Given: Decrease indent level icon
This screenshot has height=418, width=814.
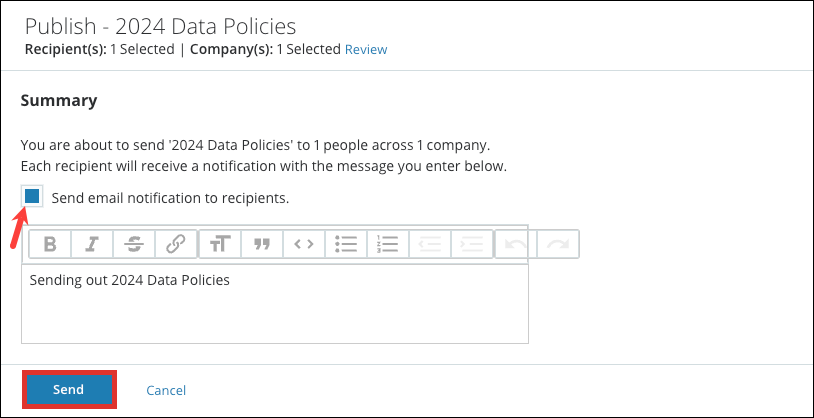Looking at the screenshot, I should tap(430, 244).
